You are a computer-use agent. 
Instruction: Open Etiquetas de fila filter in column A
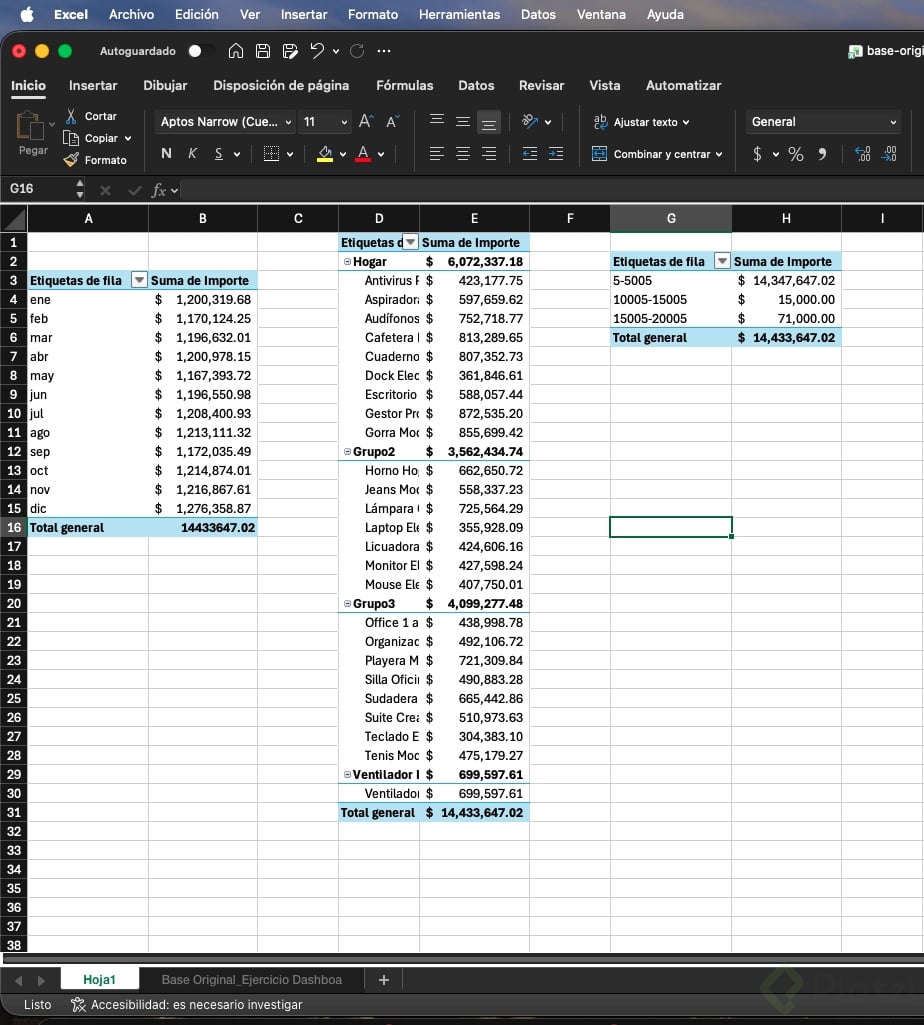139,281
